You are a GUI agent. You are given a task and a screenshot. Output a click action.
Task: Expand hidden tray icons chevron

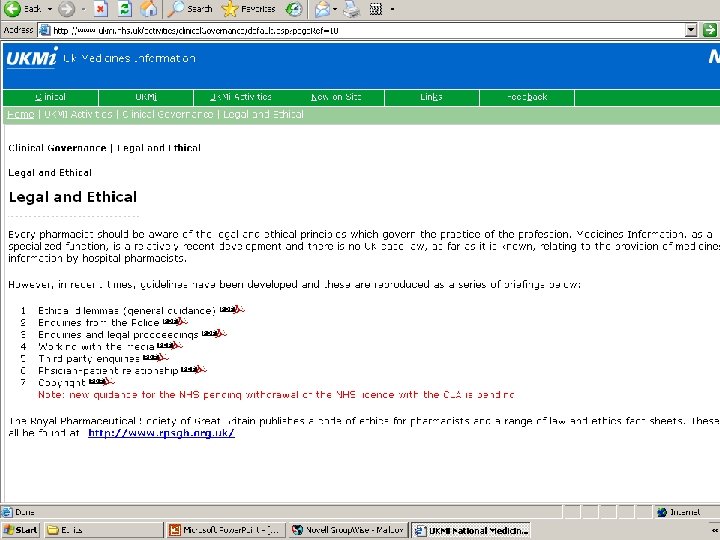(x=714, y=530)
